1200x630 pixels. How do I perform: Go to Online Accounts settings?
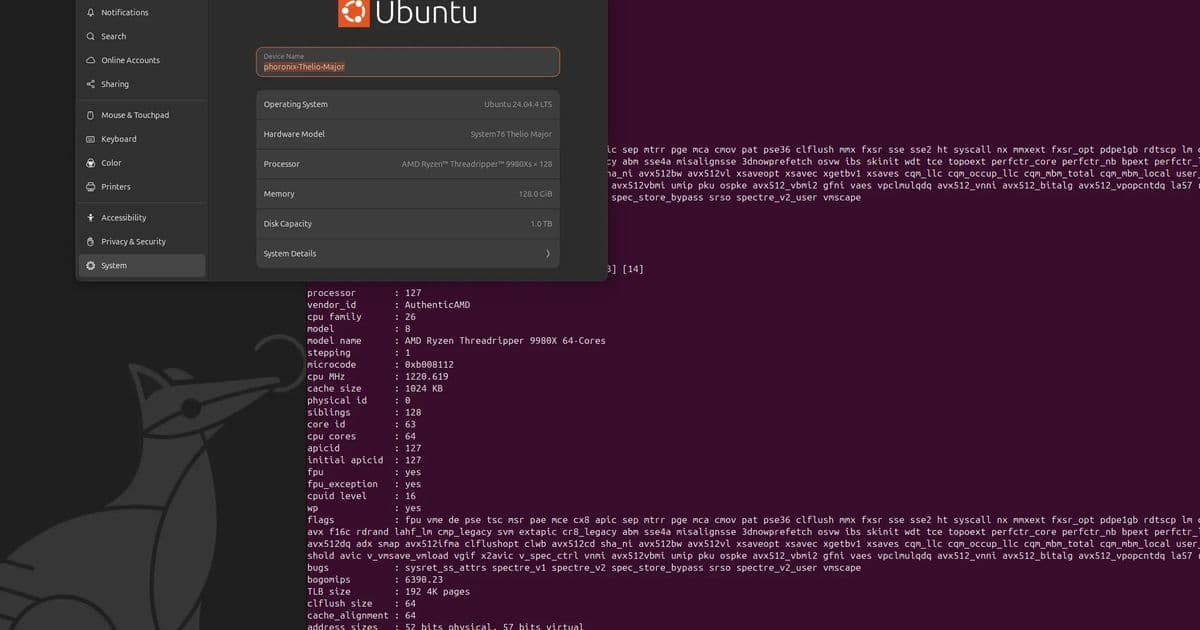[142, 60]
